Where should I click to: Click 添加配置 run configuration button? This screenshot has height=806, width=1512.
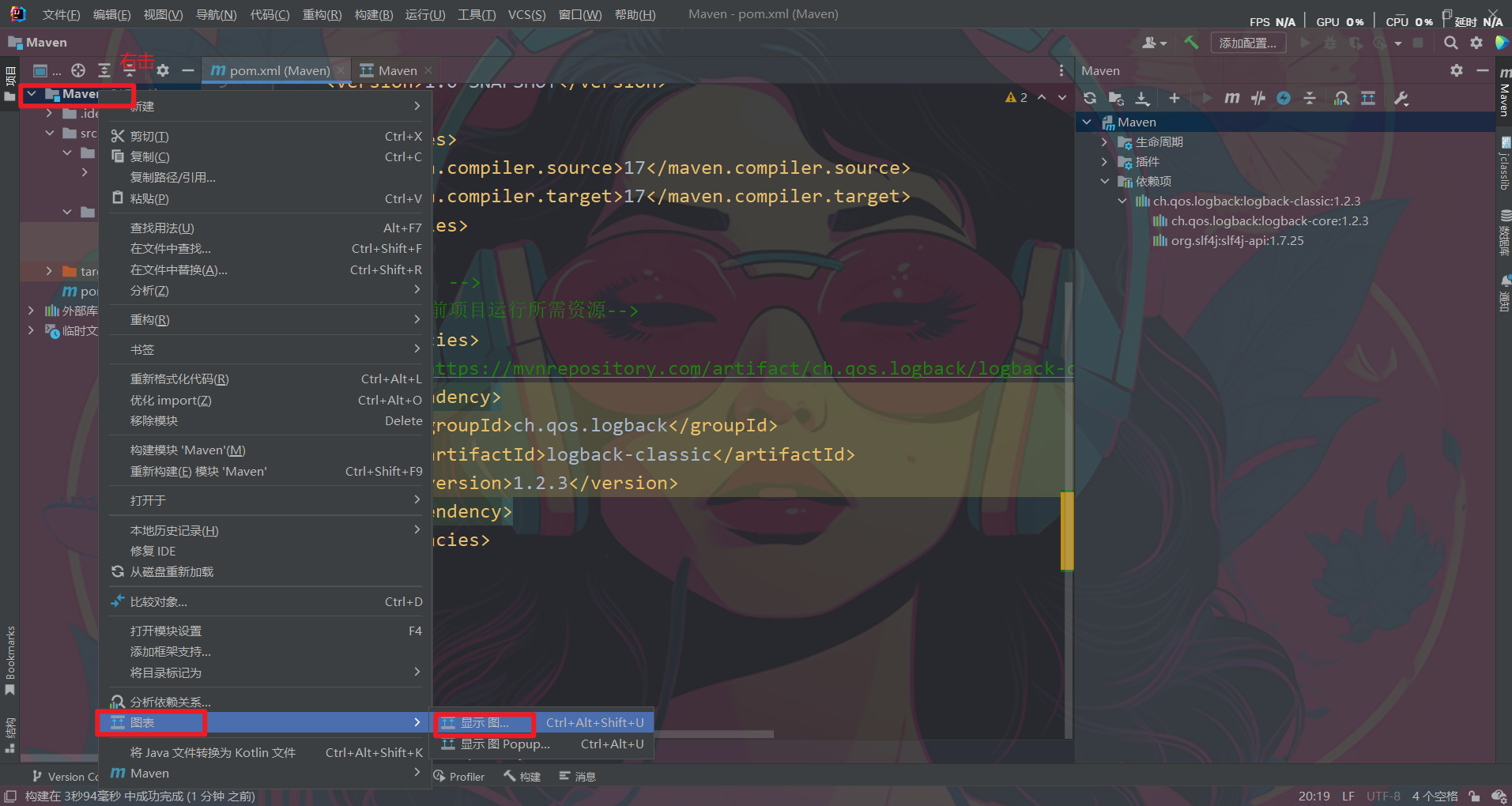pos(1247,43)
